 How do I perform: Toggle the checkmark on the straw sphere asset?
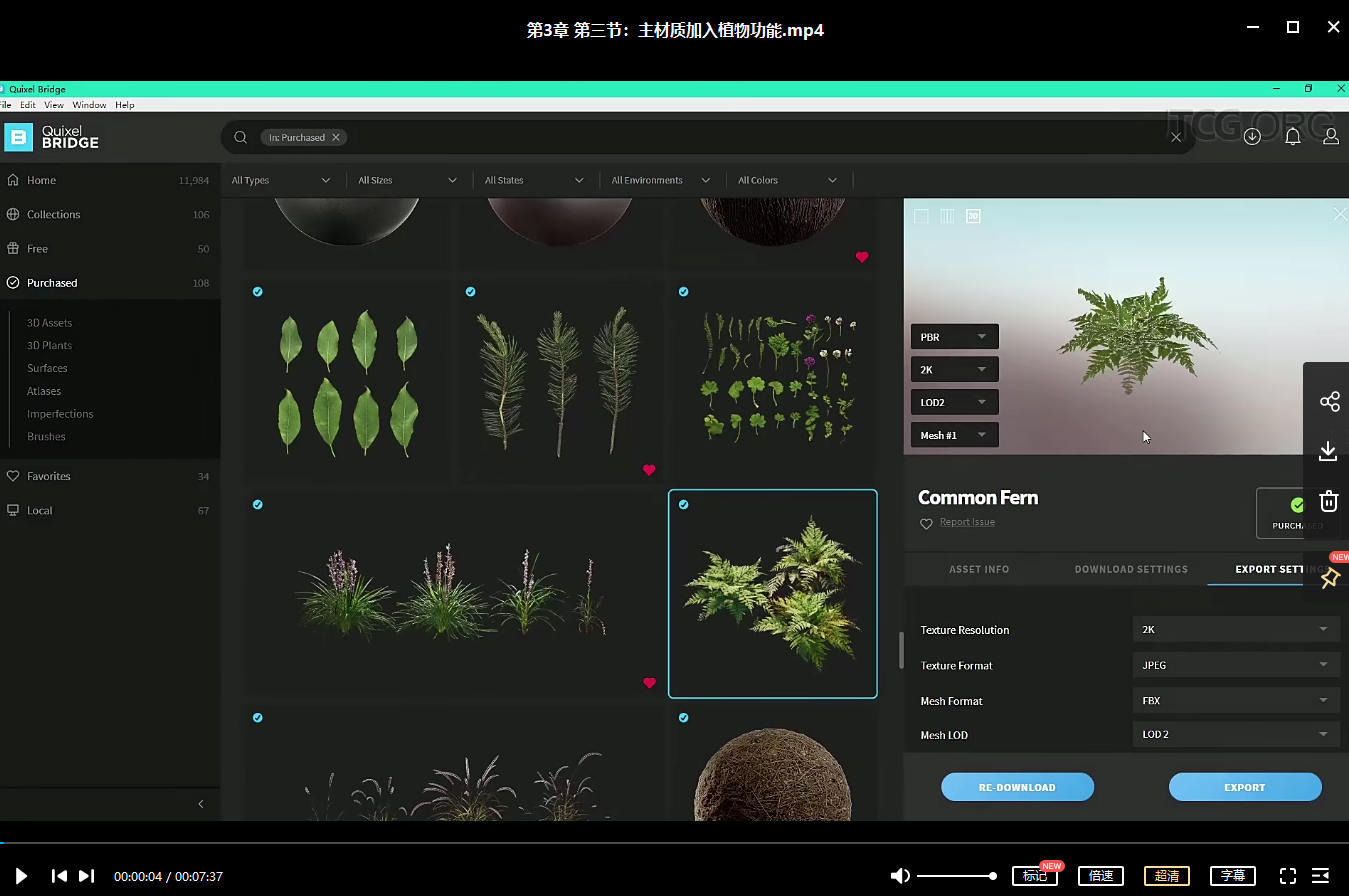tap(684, 718)
